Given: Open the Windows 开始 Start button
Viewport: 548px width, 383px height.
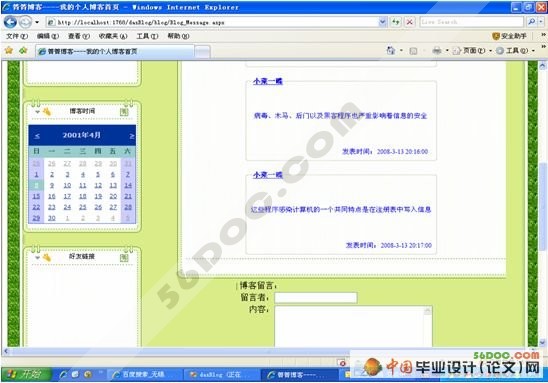Looking at the screenshot, I should coord(26,374).
